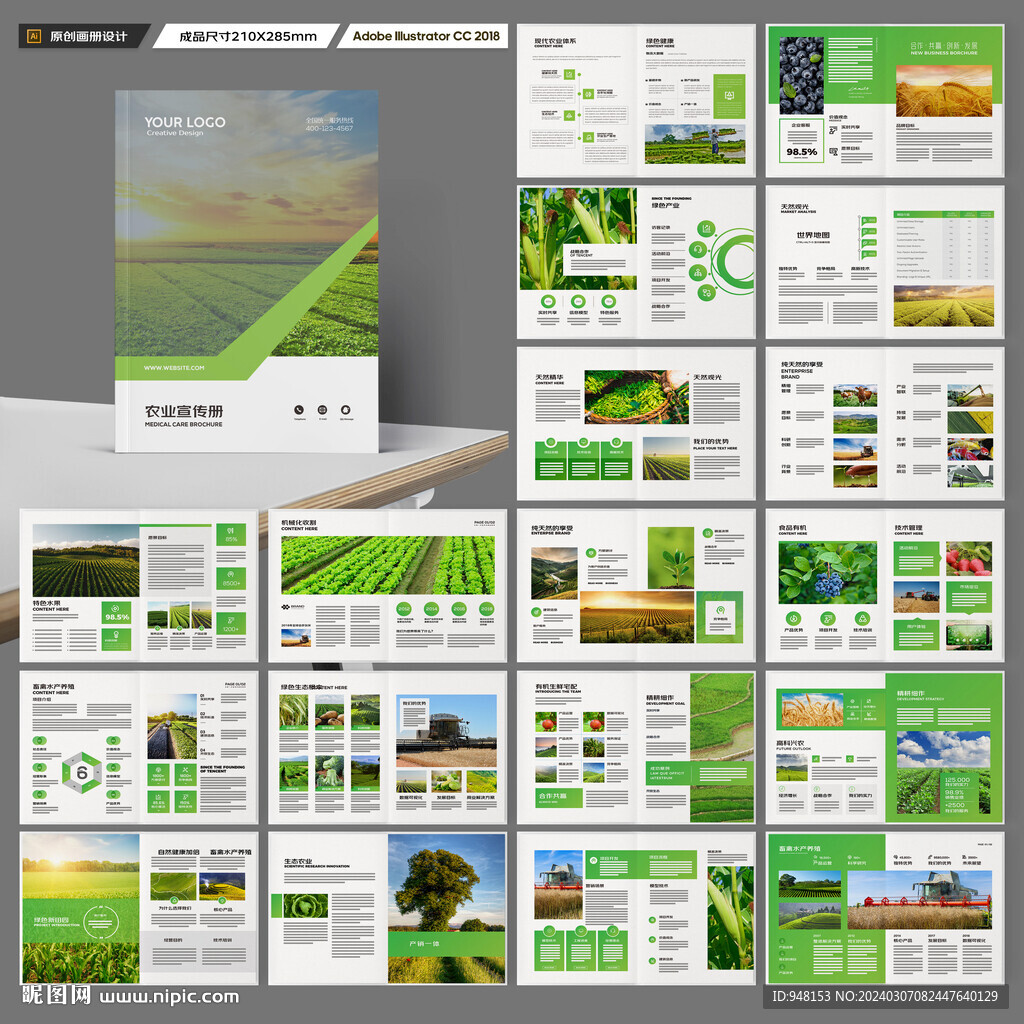Click YOUR LOGO text on the cover
1024x1024 pixels.
point(185,122)
